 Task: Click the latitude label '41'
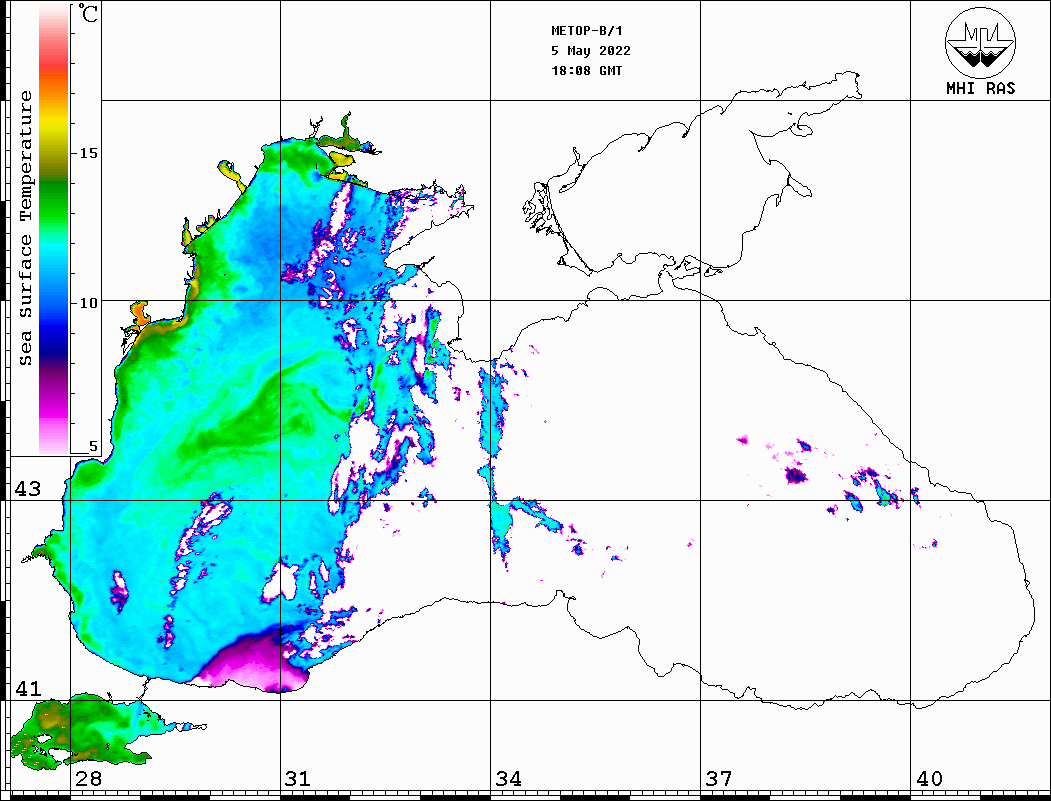tap(27, 688)
